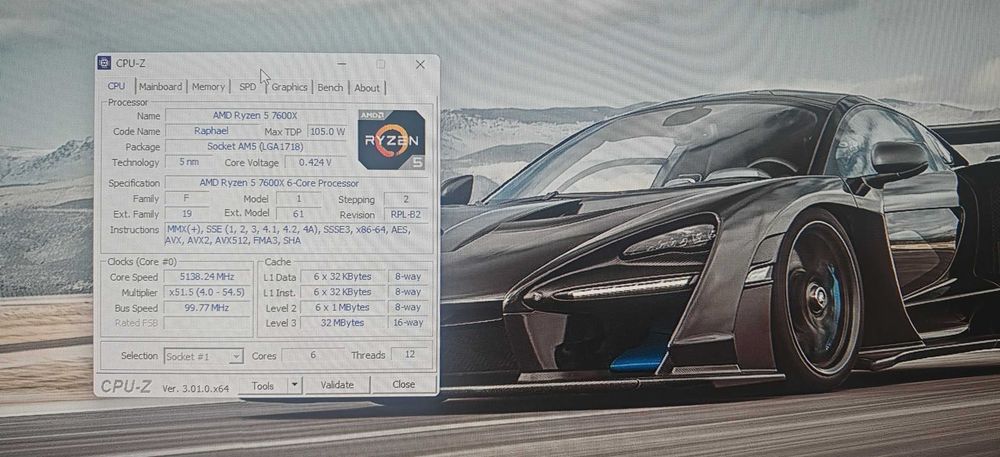The width and height of the screenshot is (1000, 457).
Task: Click the Code Name value Raphael
Action: pyautogui.click(x=212, y=131)
